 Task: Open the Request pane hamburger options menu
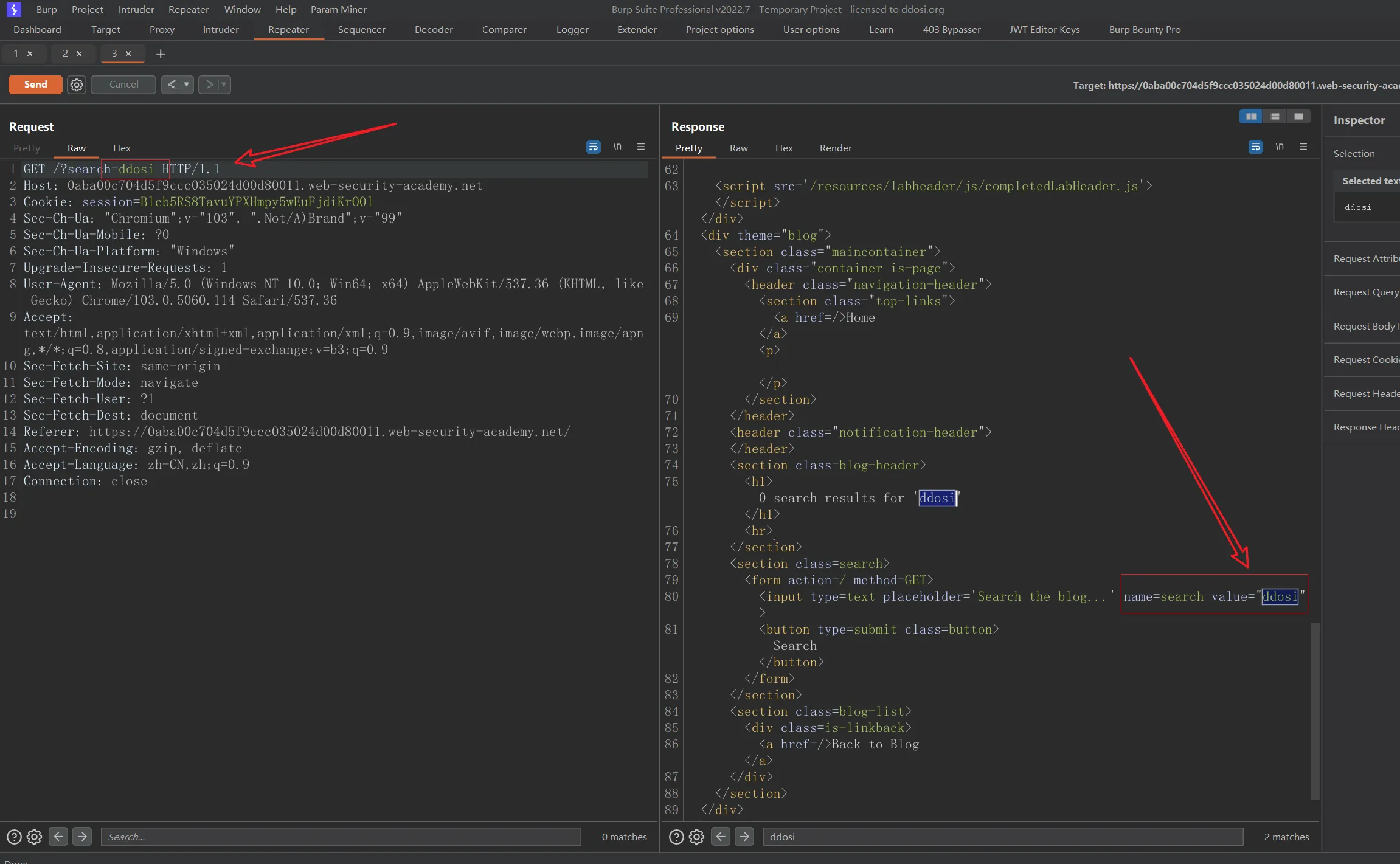pos(641,147)
